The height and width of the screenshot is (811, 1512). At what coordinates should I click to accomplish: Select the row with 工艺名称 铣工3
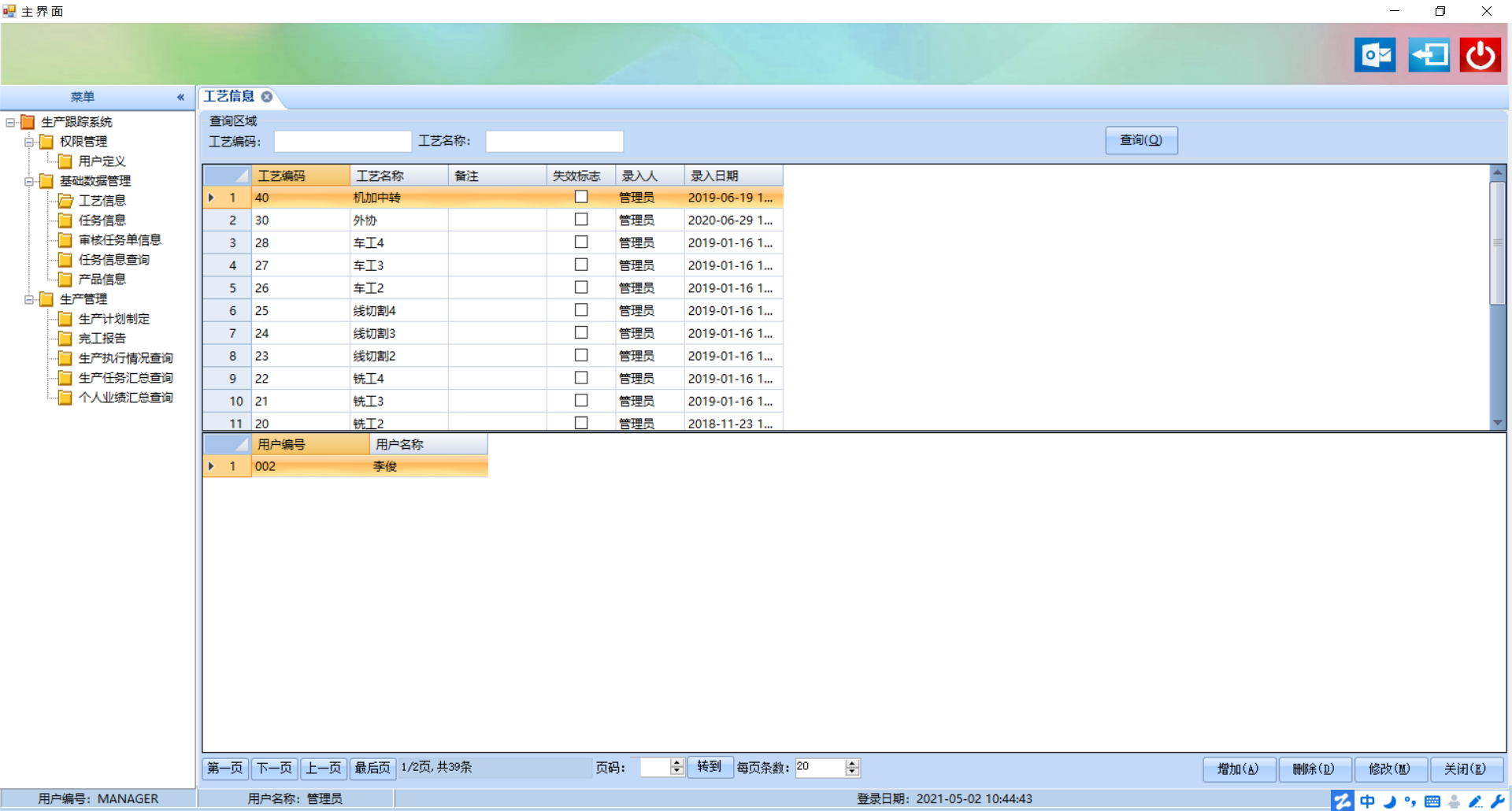pos(493,401)
